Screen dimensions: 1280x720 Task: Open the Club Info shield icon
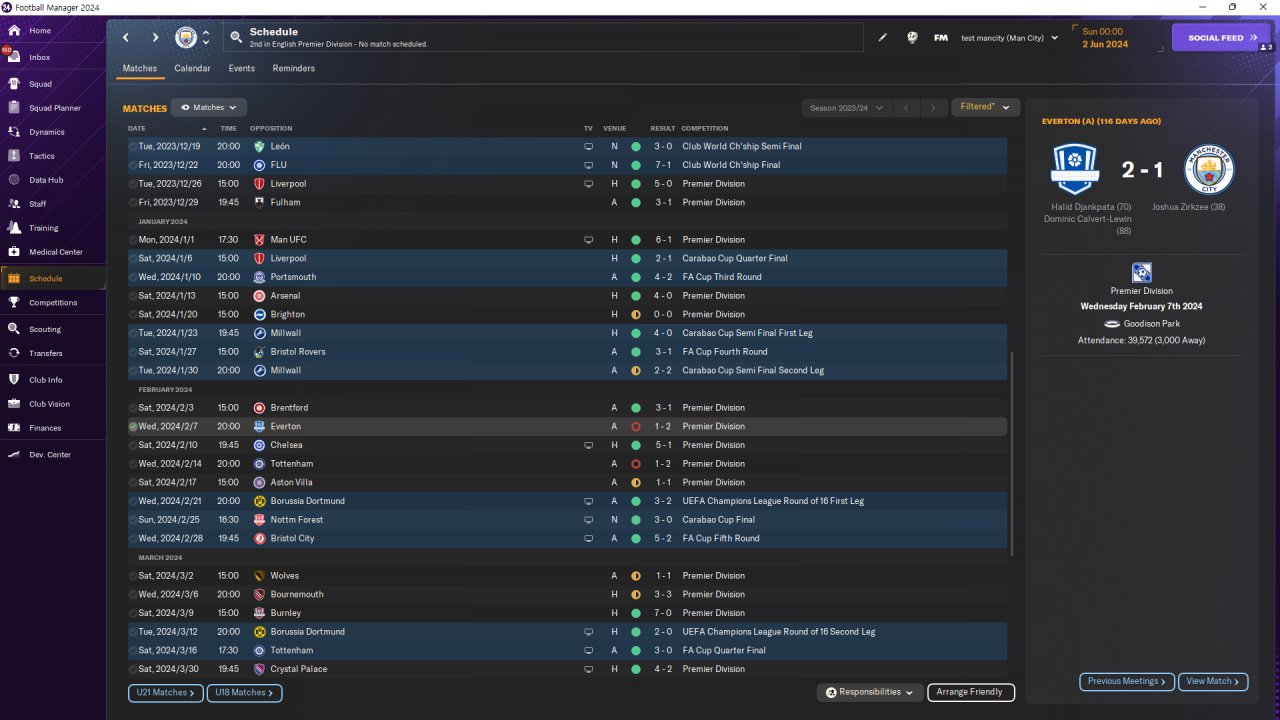[14, 379]
